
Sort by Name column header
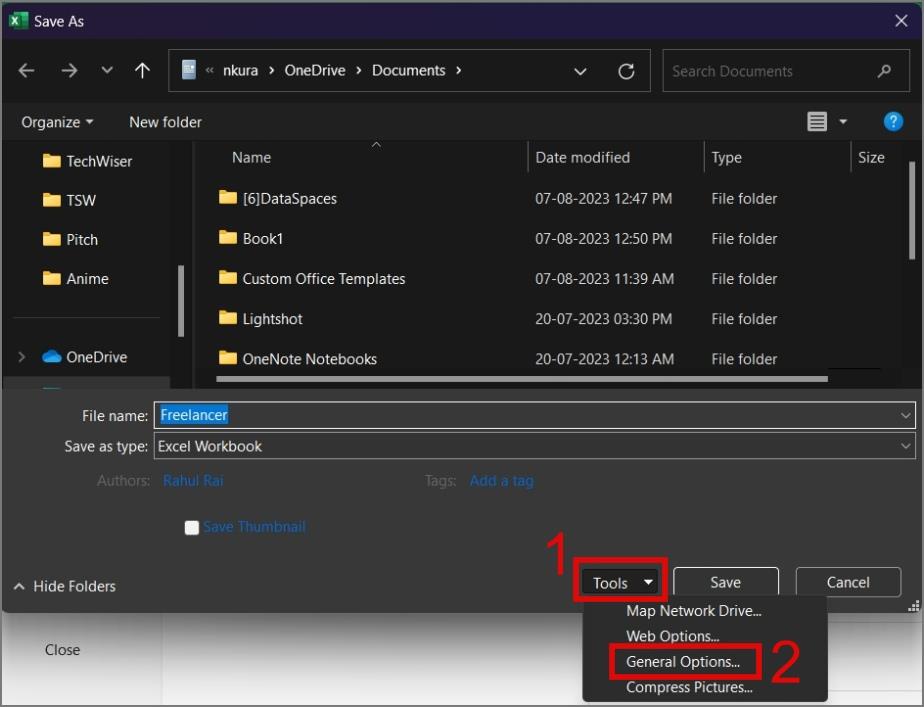click(252, 157)
